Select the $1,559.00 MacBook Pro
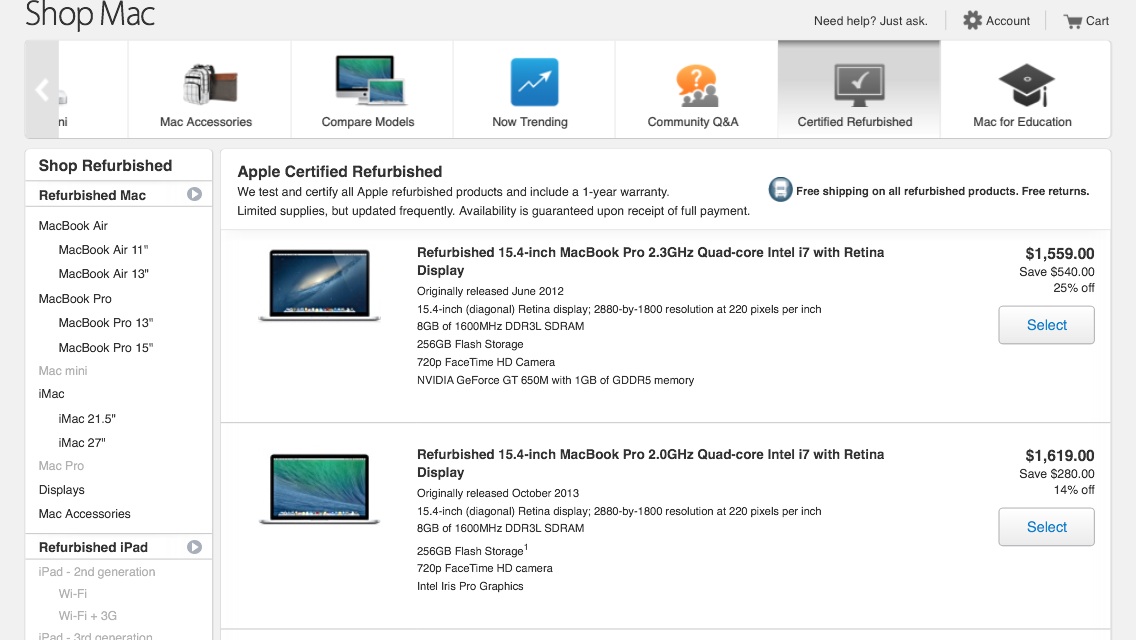The width and height of the screenshot is (1136, 640). point(1046,325)
